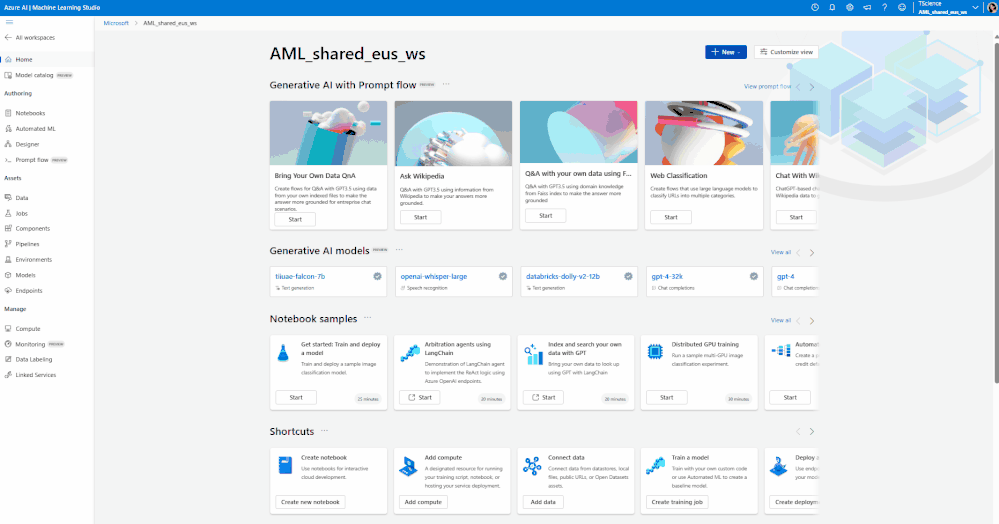This screenshot has height=524, width=999.
Task: Click the Microsoft breadcrumb link
Action: coord(116,23)
